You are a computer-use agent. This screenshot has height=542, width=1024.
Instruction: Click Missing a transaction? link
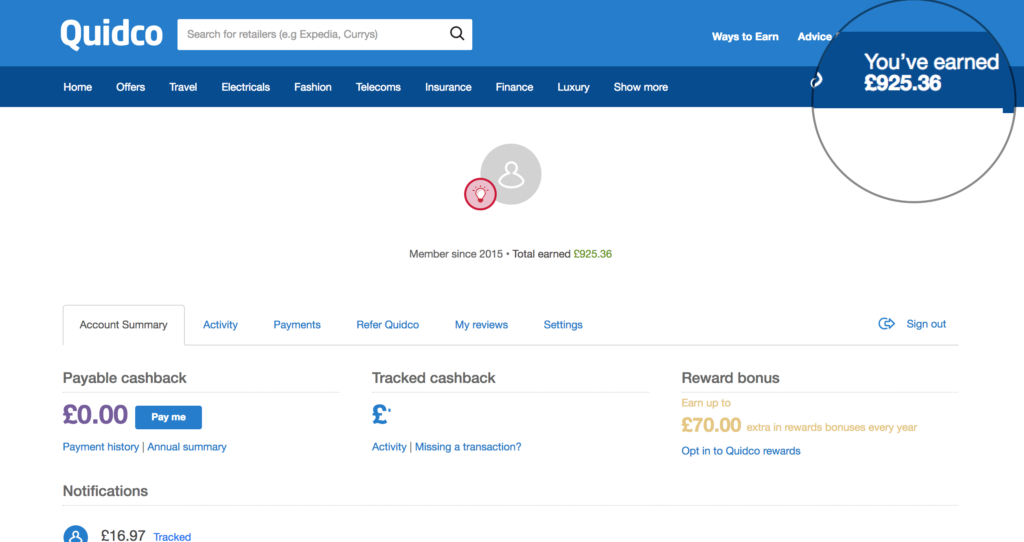click(x=468, y=447)
